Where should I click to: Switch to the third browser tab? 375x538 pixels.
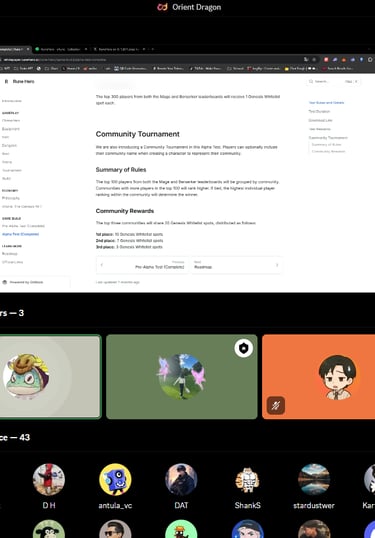[118, 49]
